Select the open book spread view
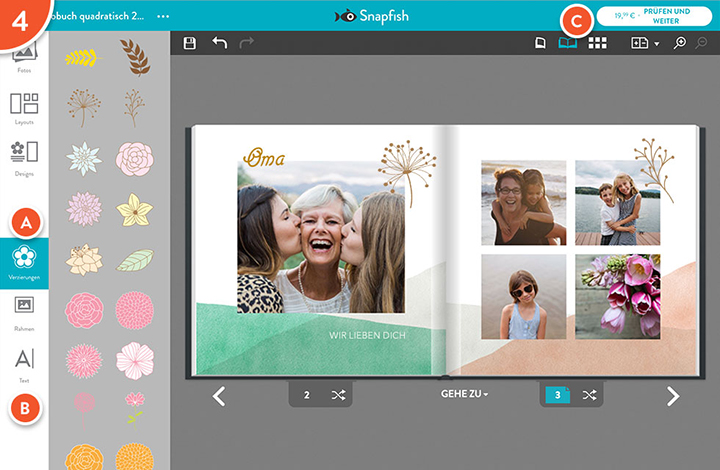Screen dimensions: 720x470 coord(568,43)
